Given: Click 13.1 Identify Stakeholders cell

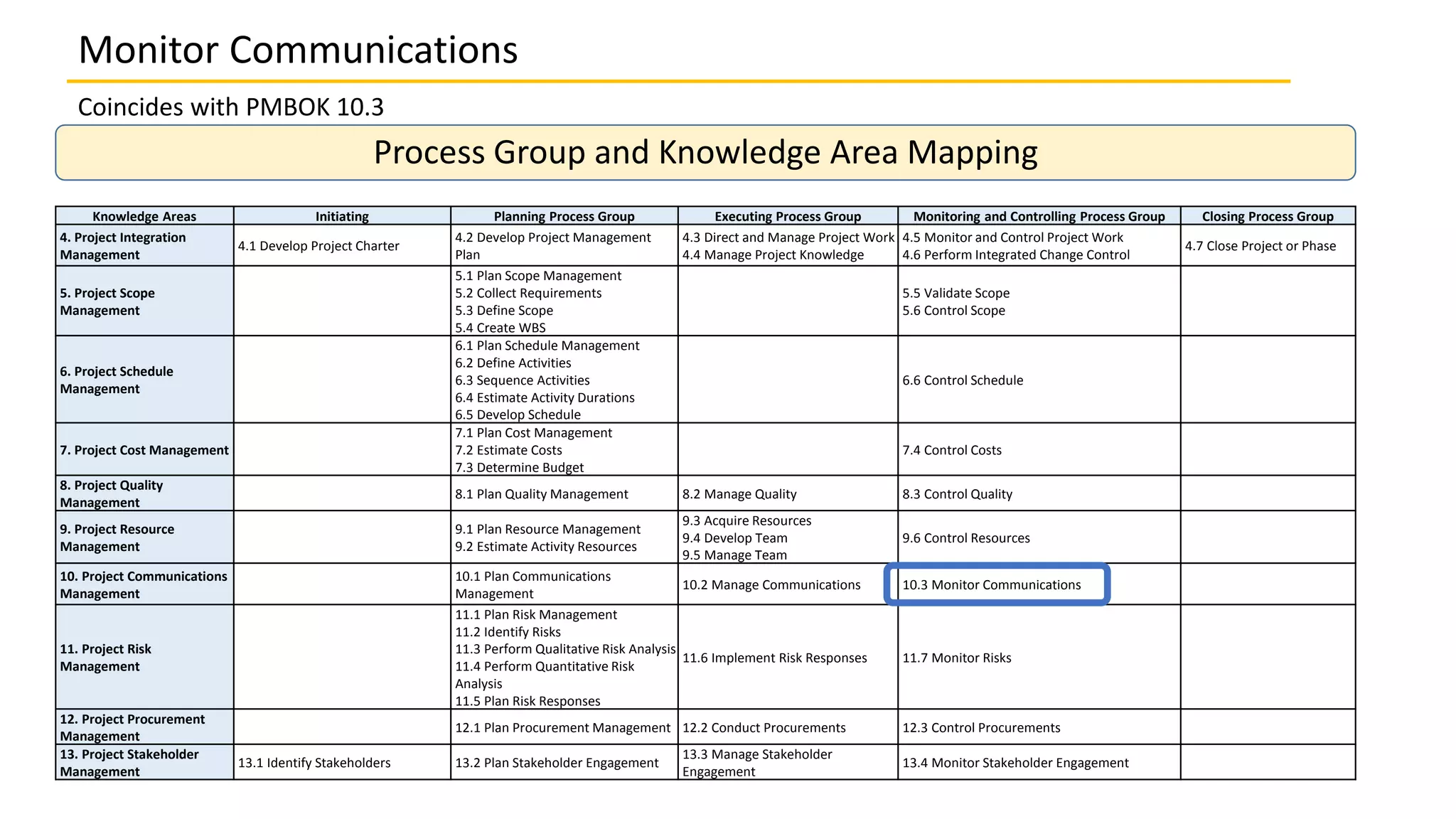Looking at the screenshot, I should pyautogui.click(x=314, y=763).
